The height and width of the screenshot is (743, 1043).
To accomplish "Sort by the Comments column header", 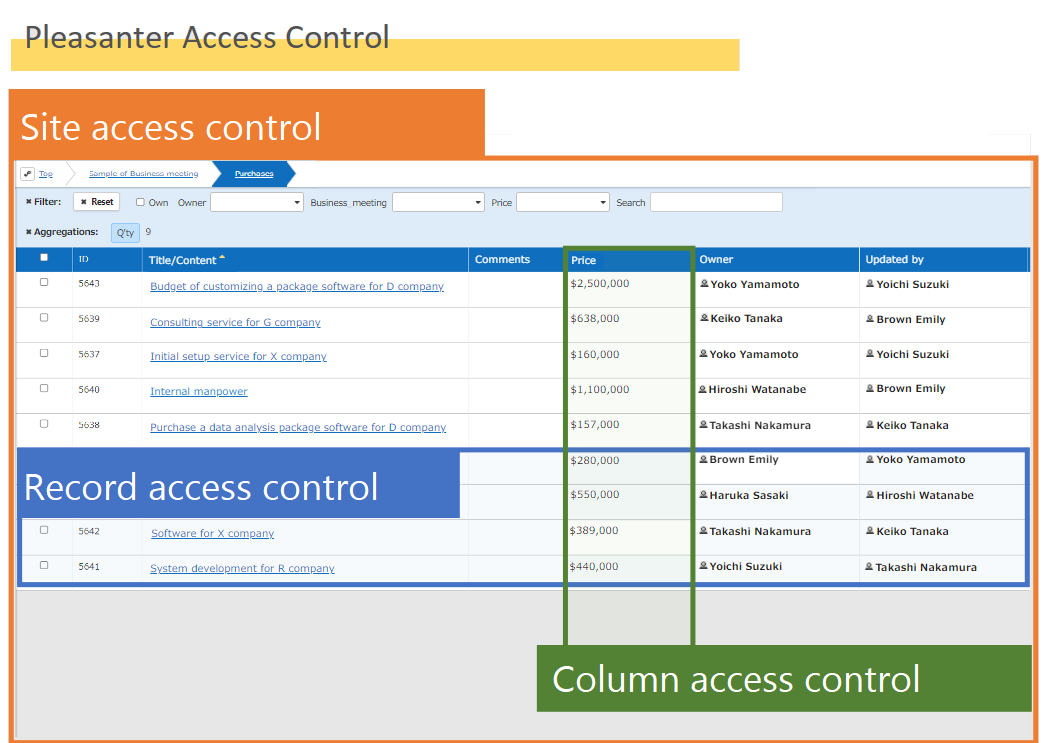I will pyautogui.click(x=502, y=259).
